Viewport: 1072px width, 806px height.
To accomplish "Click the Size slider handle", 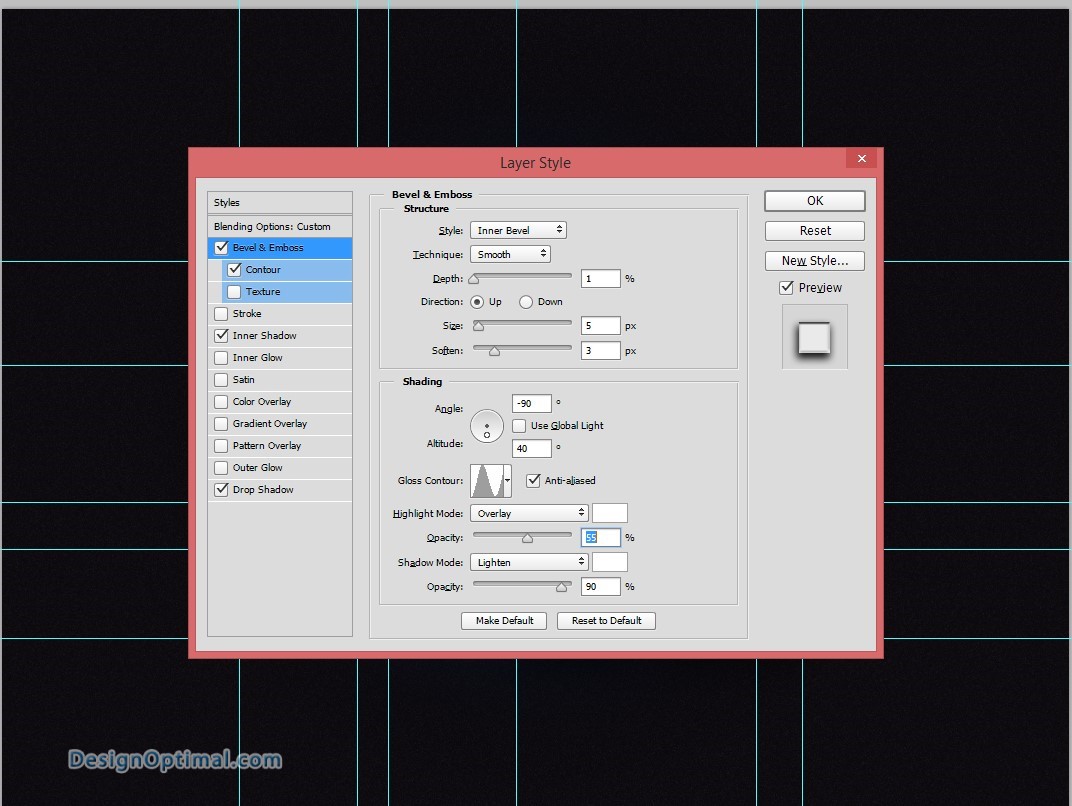I will coord(479,326).
